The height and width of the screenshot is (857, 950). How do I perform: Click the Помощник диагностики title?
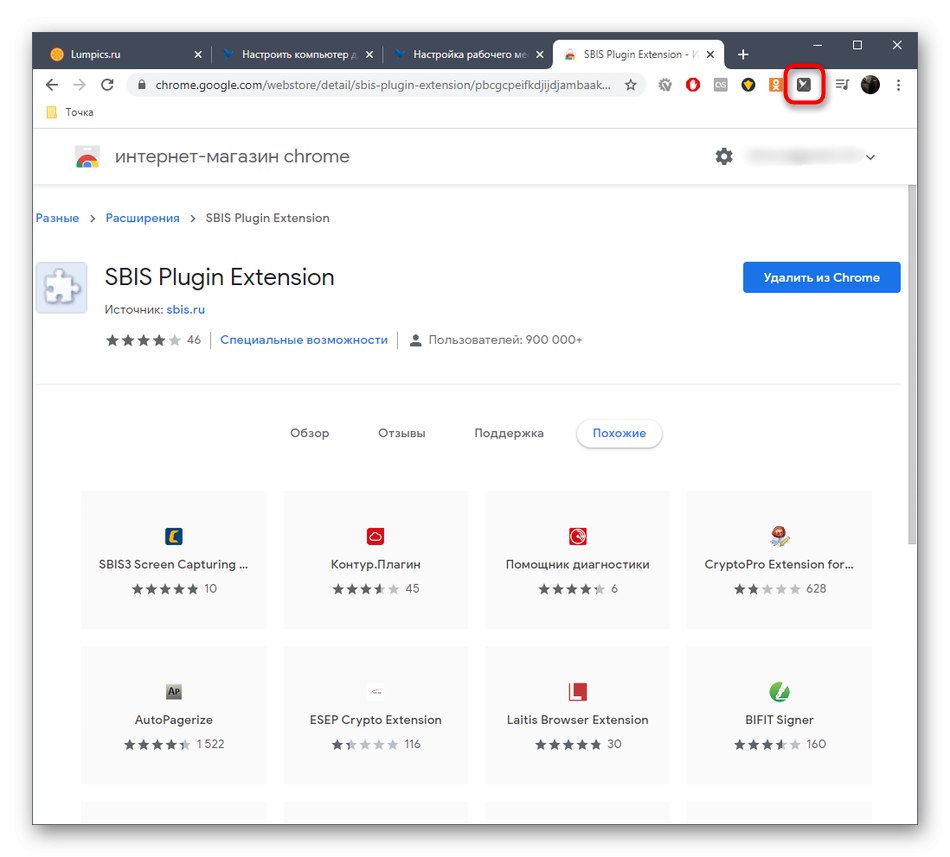[x=577, y=564]
